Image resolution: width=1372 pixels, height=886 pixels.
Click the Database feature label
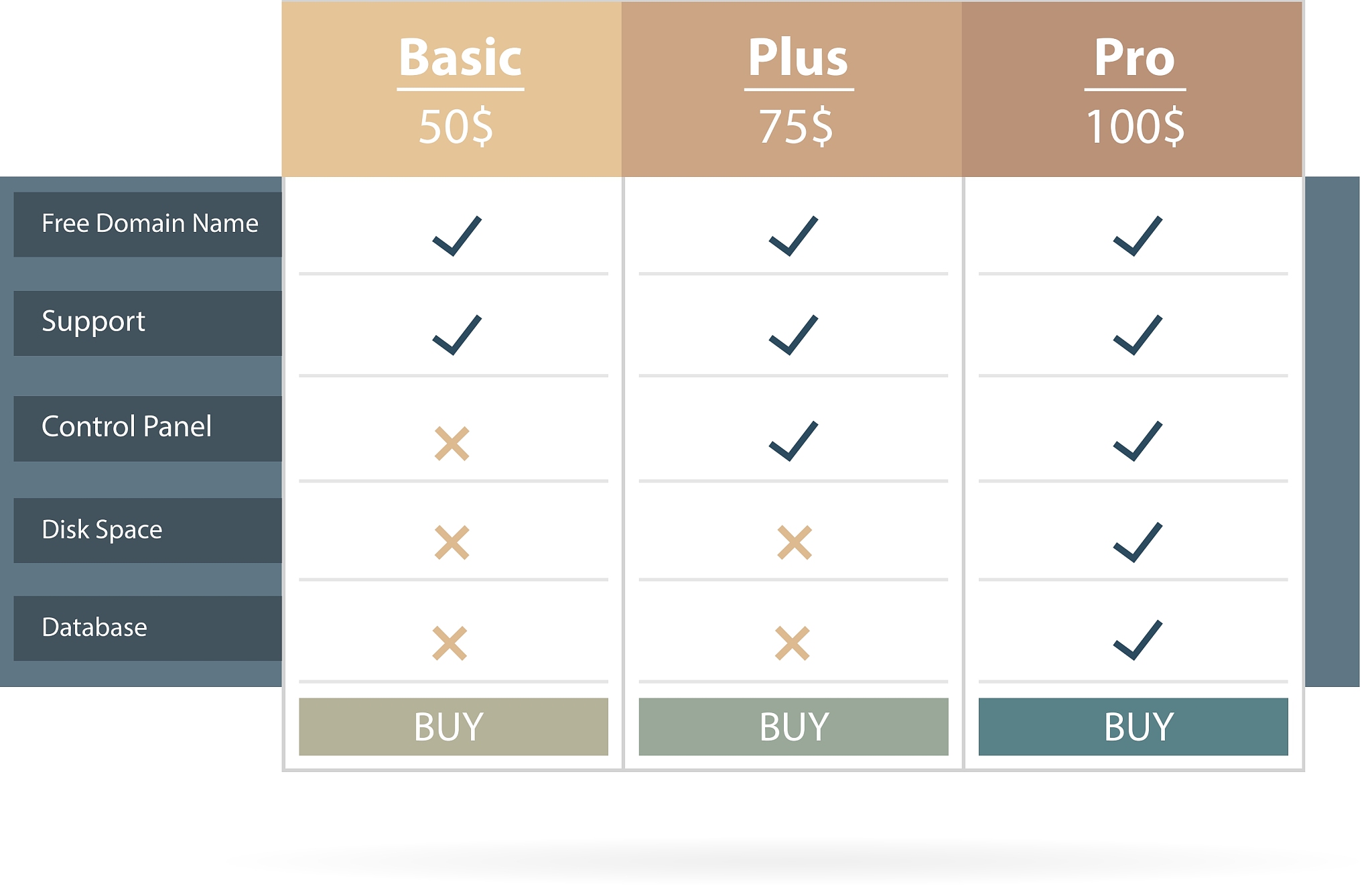pyautogui.click(x=94, y=628)
